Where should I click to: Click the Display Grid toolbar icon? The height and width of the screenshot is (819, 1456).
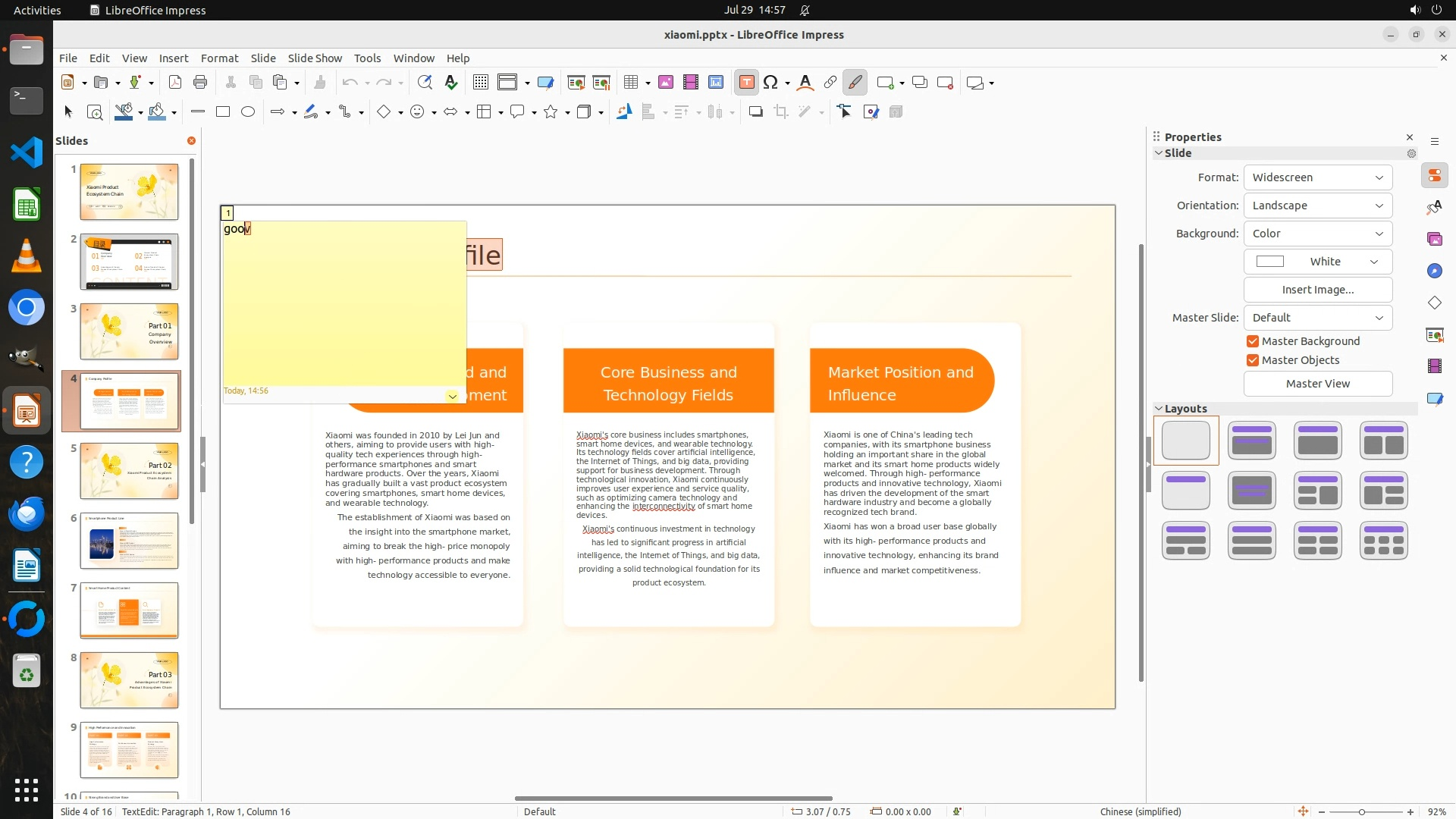tap(480, 83)
